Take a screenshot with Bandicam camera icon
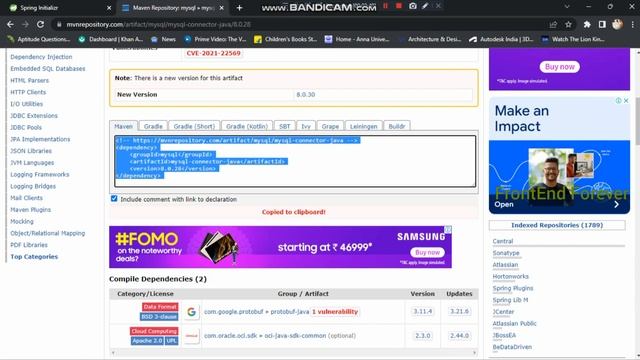Screen dimensions: 640x360 [x=413, y=6]
